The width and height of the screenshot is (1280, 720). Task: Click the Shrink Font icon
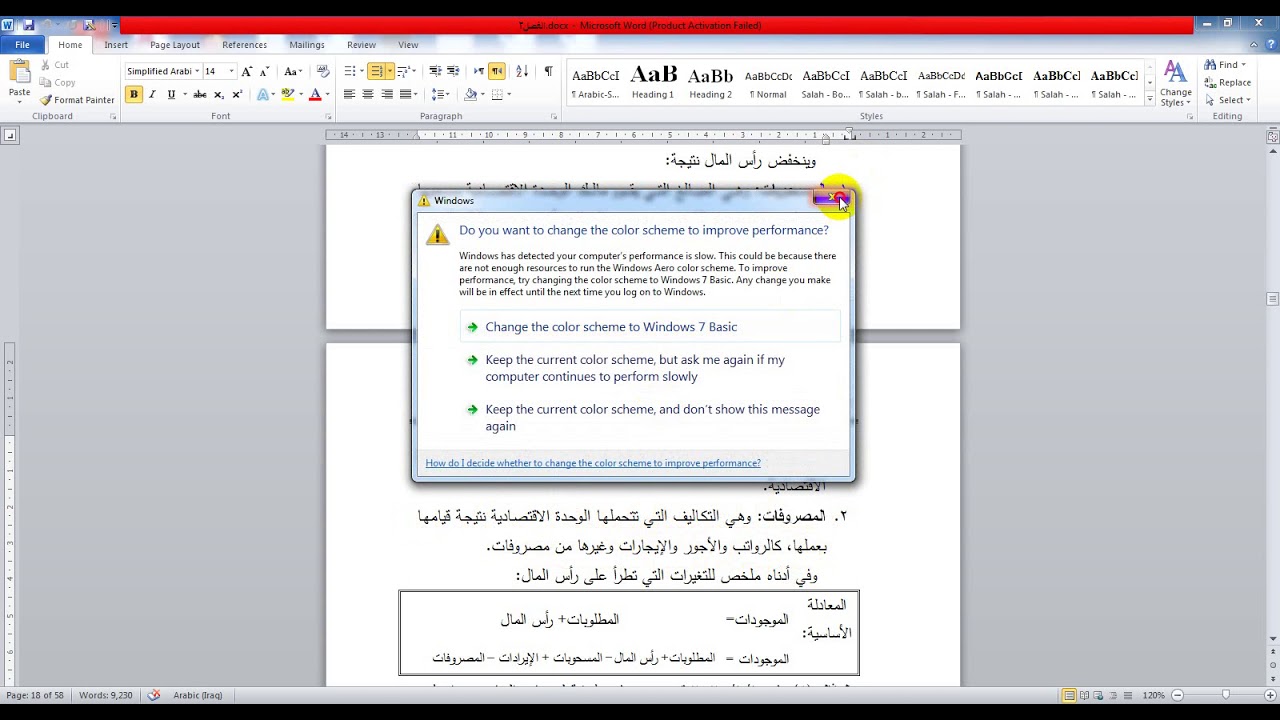[x=264, y=71]
